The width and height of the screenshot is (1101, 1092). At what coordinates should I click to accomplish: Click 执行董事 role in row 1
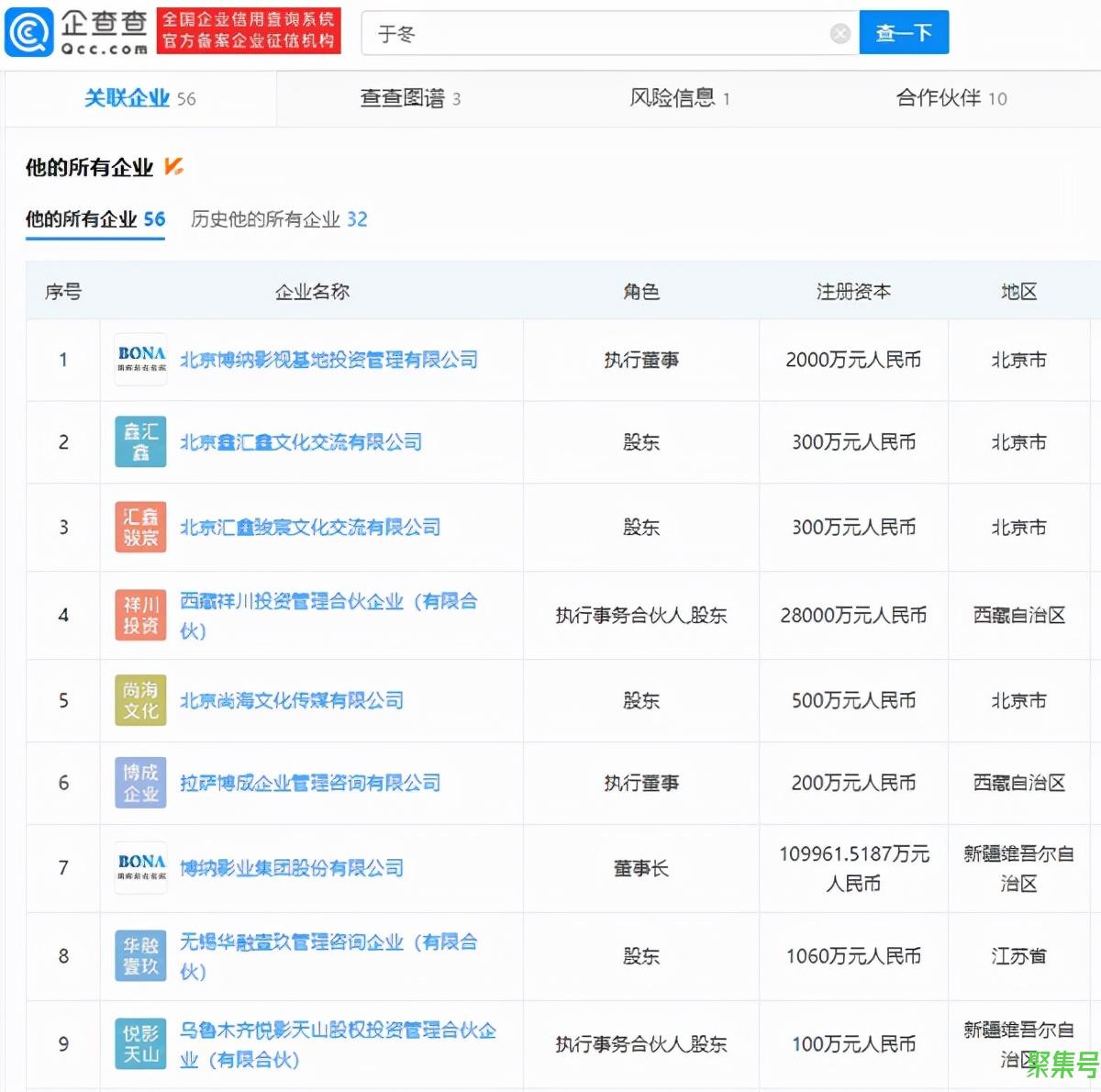pos(641,360)
